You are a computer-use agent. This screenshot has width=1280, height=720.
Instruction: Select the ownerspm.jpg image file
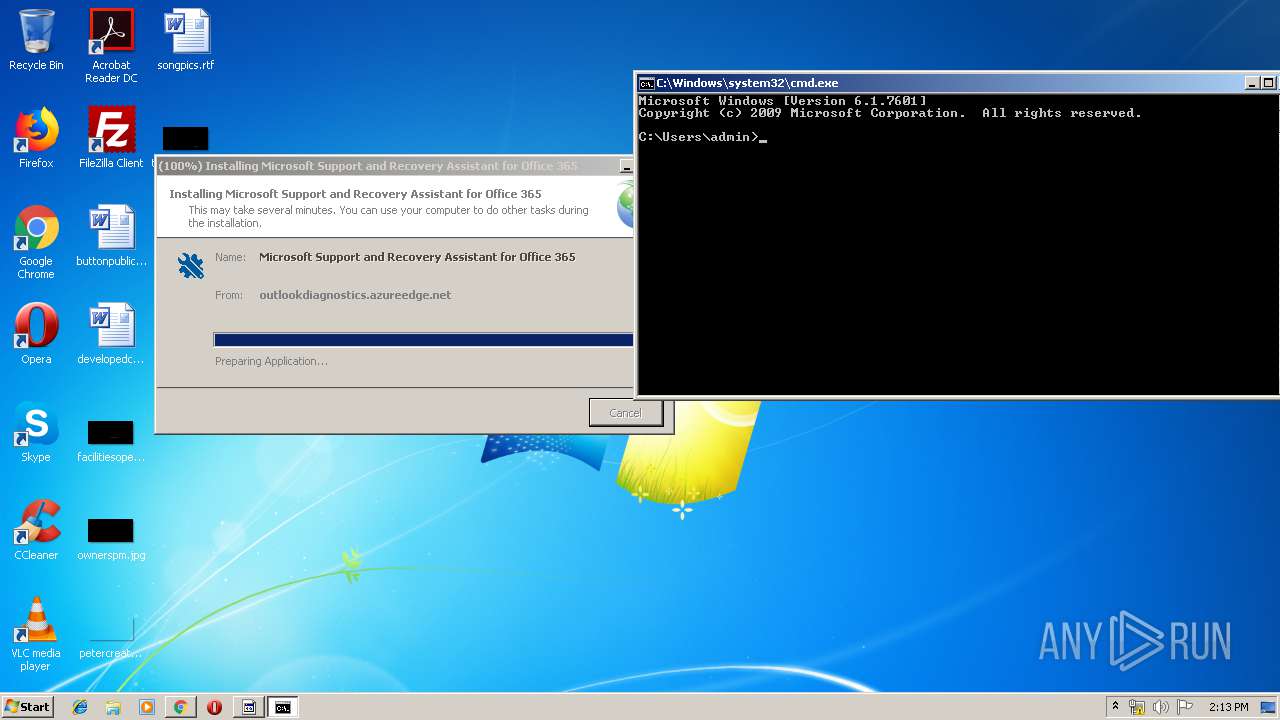click(111, 538)
